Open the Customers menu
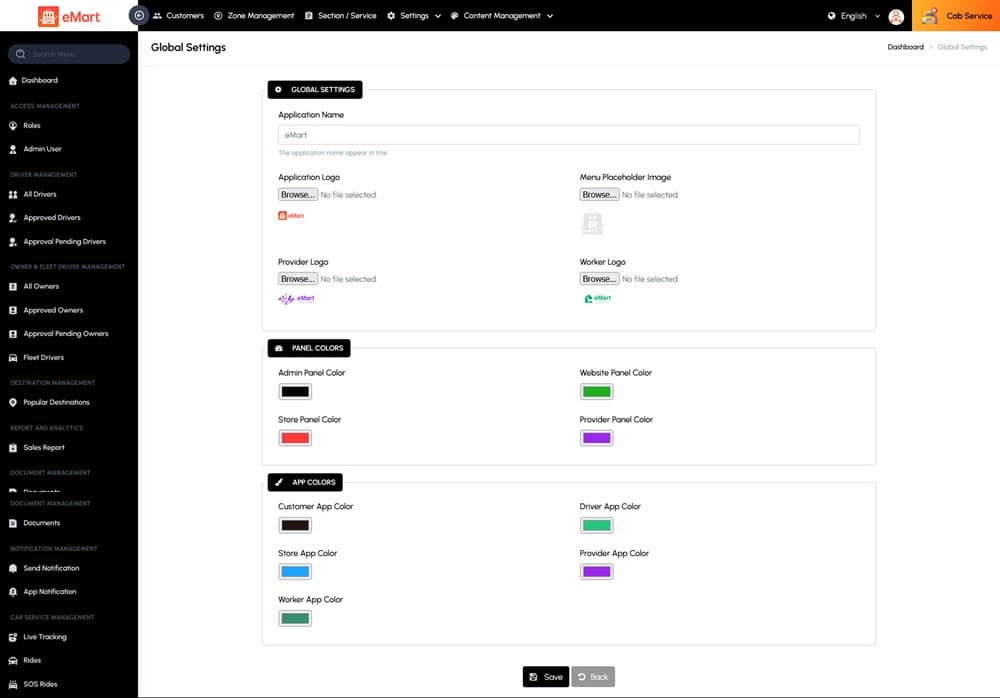 pyautogui.click(x=178, y=16)
